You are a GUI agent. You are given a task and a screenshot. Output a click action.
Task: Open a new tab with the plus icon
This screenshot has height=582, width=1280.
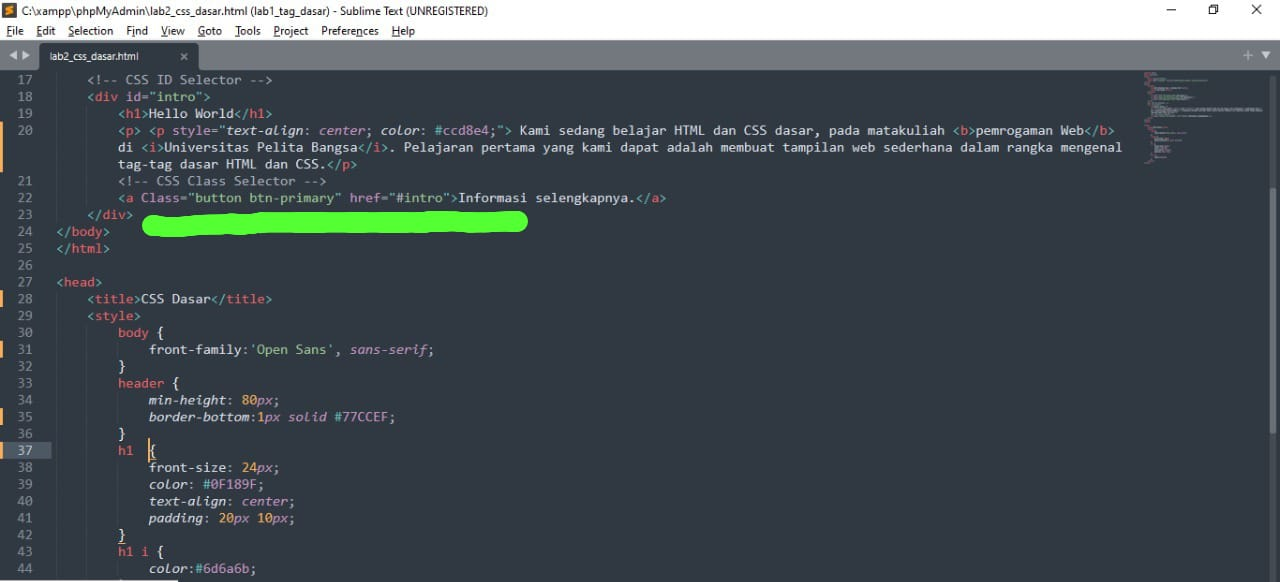click(1246, 55)
